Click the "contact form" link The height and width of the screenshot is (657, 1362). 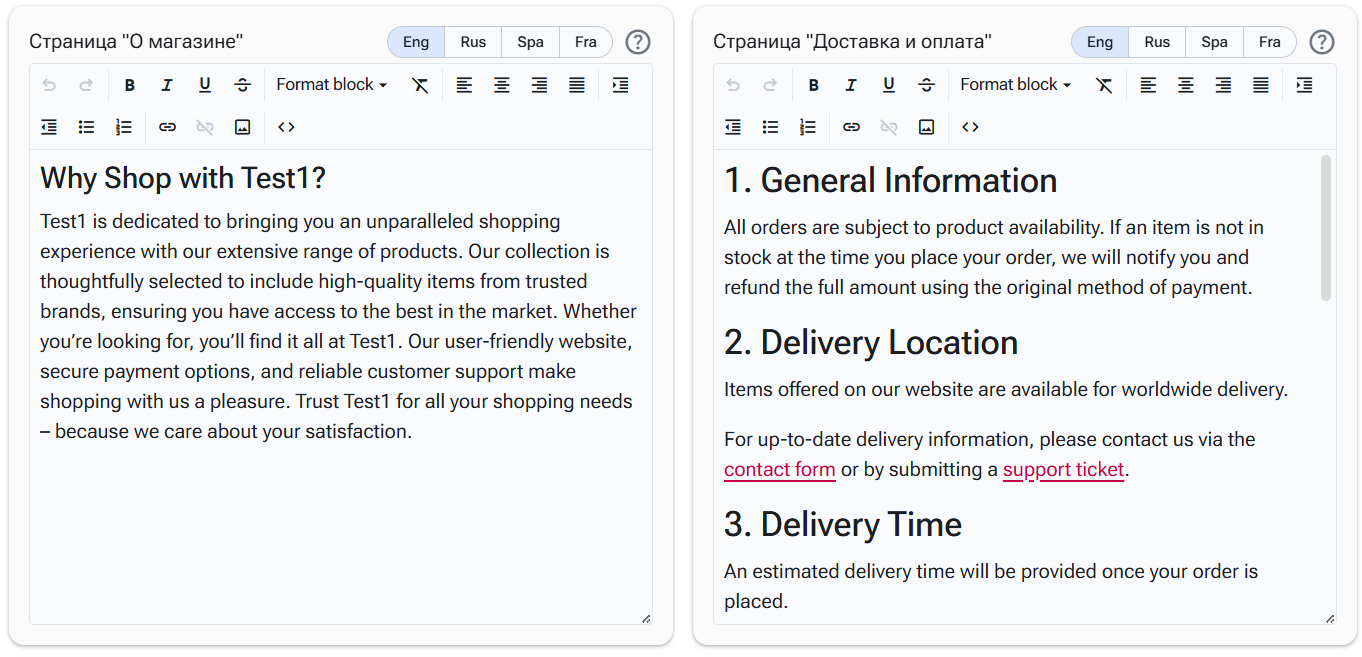pos(779,470)
